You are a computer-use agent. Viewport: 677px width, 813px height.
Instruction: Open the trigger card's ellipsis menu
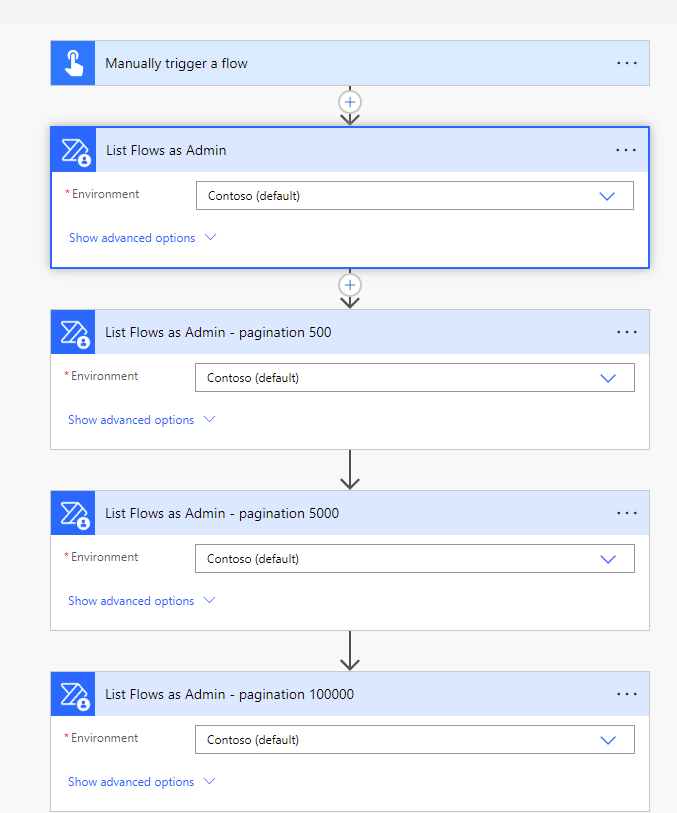[x=626, y=62]
